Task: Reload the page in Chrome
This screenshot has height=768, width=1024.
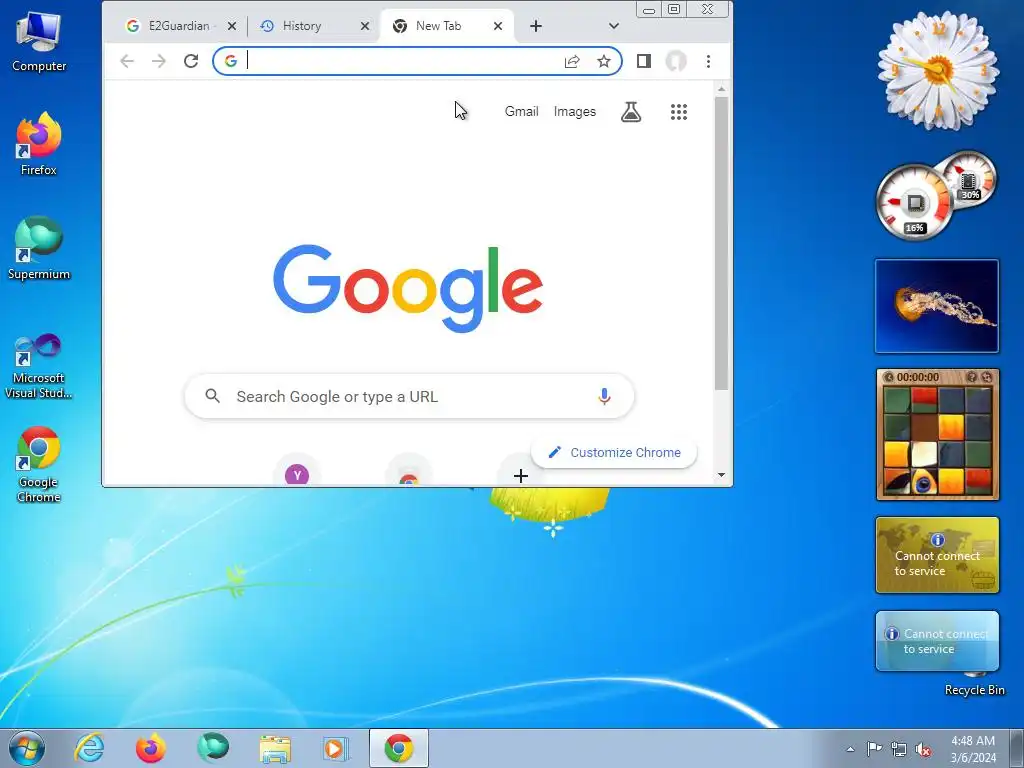Action: point(191,61)
